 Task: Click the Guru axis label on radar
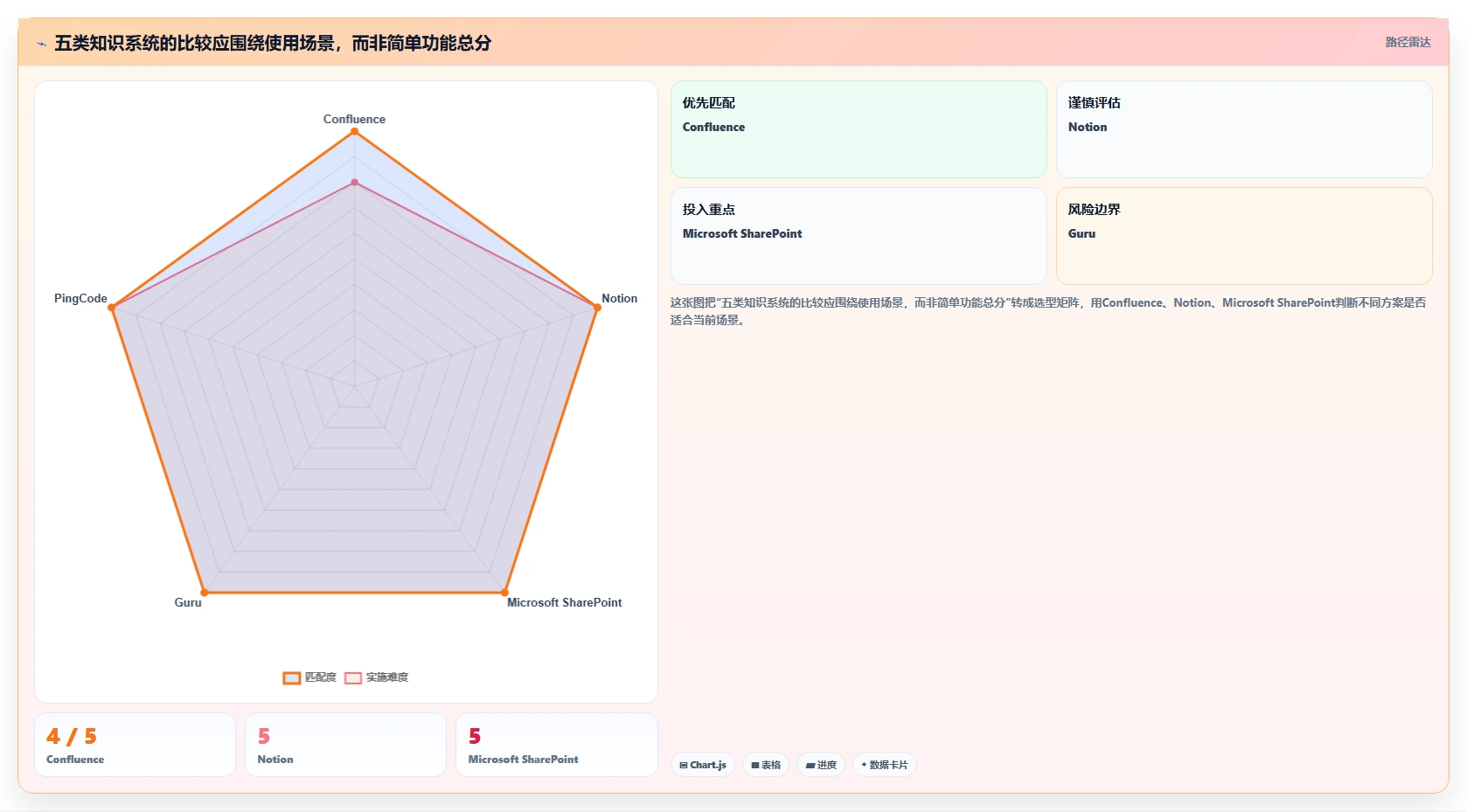coord(188,602)
